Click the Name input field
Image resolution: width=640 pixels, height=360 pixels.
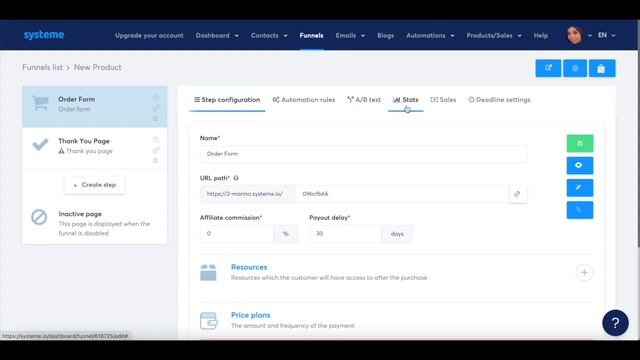point(363,154)
